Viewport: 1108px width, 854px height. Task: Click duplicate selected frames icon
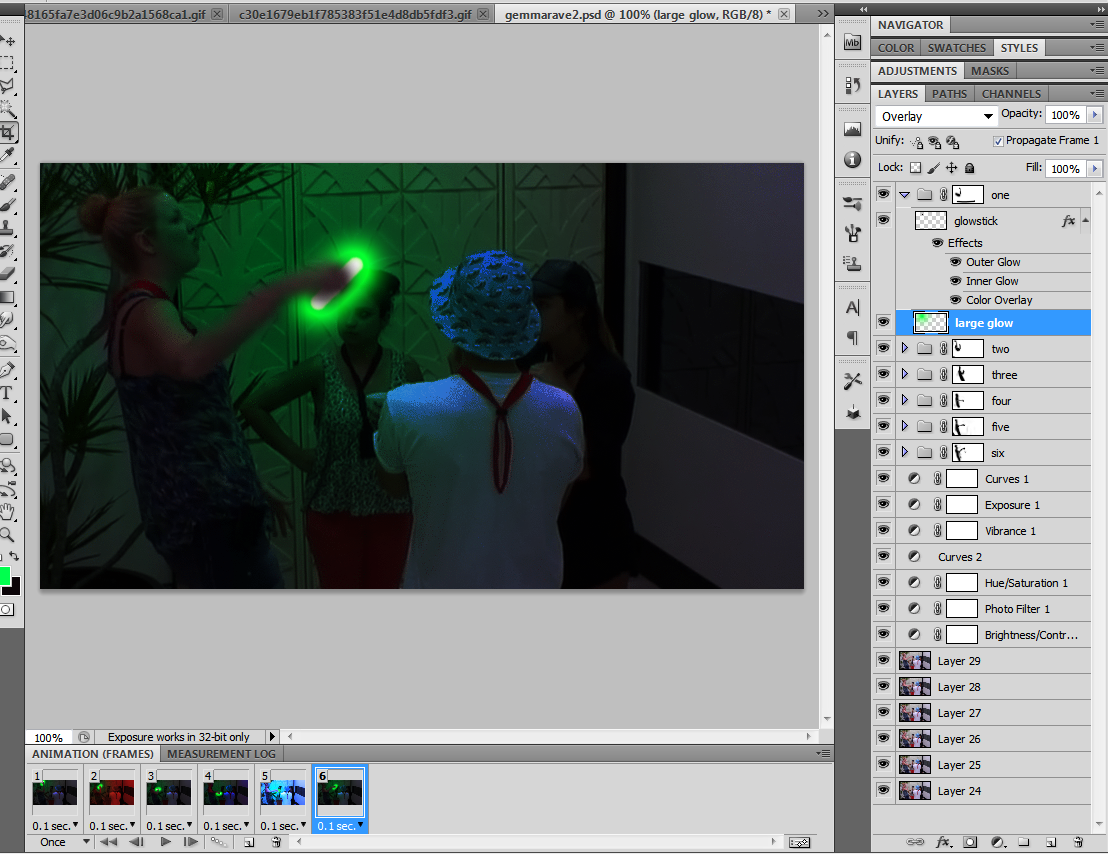click(249, 842)
